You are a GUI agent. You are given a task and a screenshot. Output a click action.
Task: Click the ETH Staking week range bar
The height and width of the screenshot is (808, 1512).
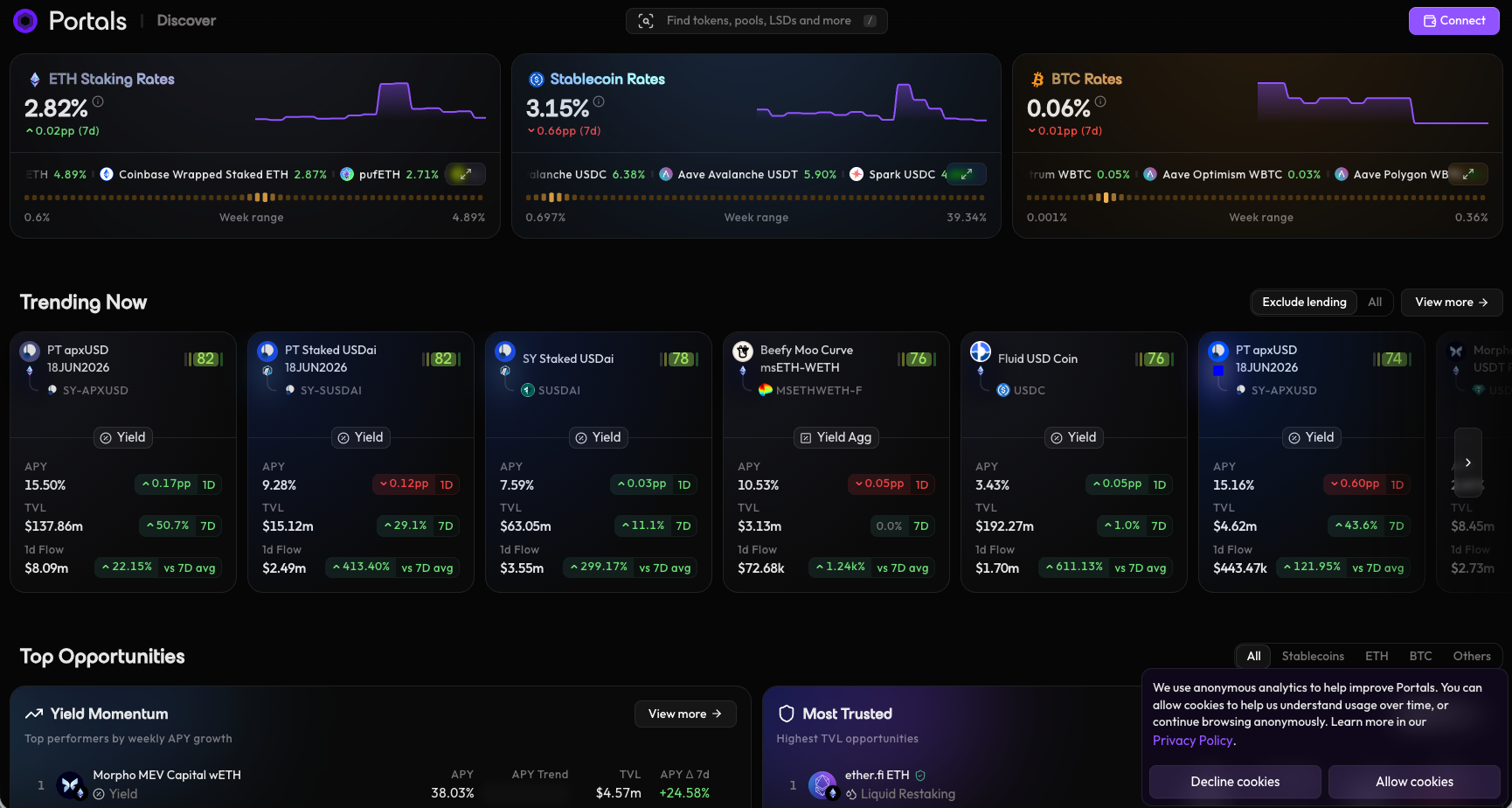point(254,198)
